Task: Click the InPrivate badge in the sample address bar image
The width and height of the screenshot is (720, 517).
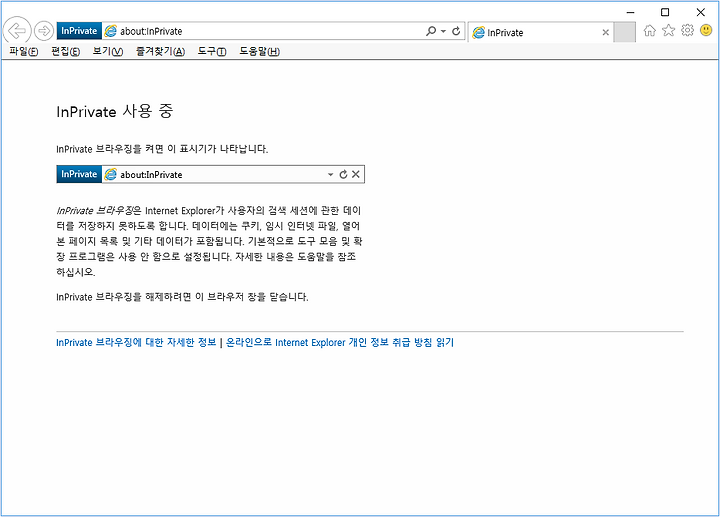Action: coord(79,174)
